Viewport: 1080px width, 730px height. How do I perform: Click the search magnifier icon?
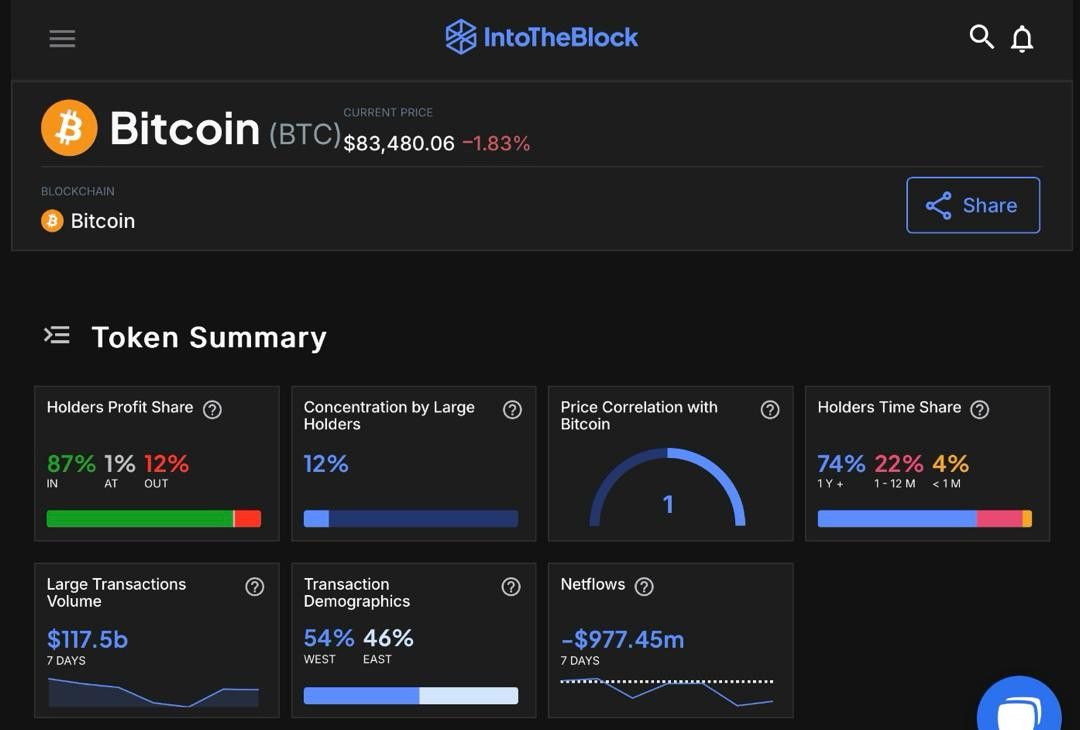pos(981,37)
